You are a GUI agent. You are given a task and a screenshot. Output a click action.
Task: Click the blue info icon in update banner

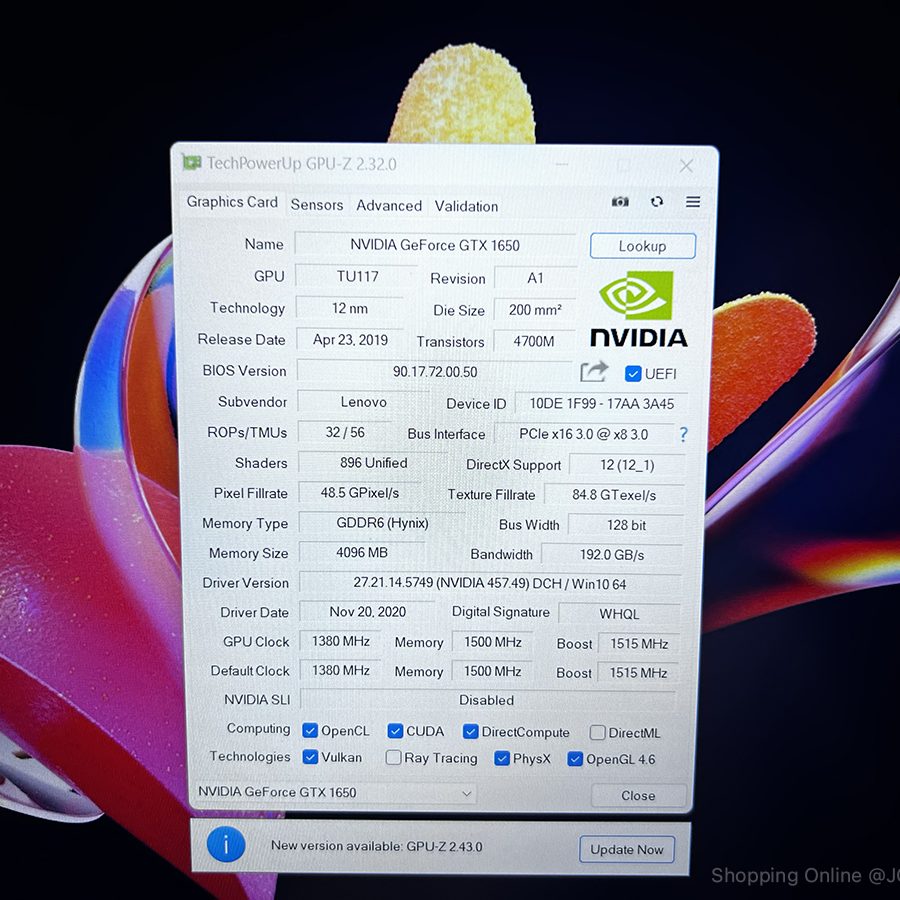[226, 844]
